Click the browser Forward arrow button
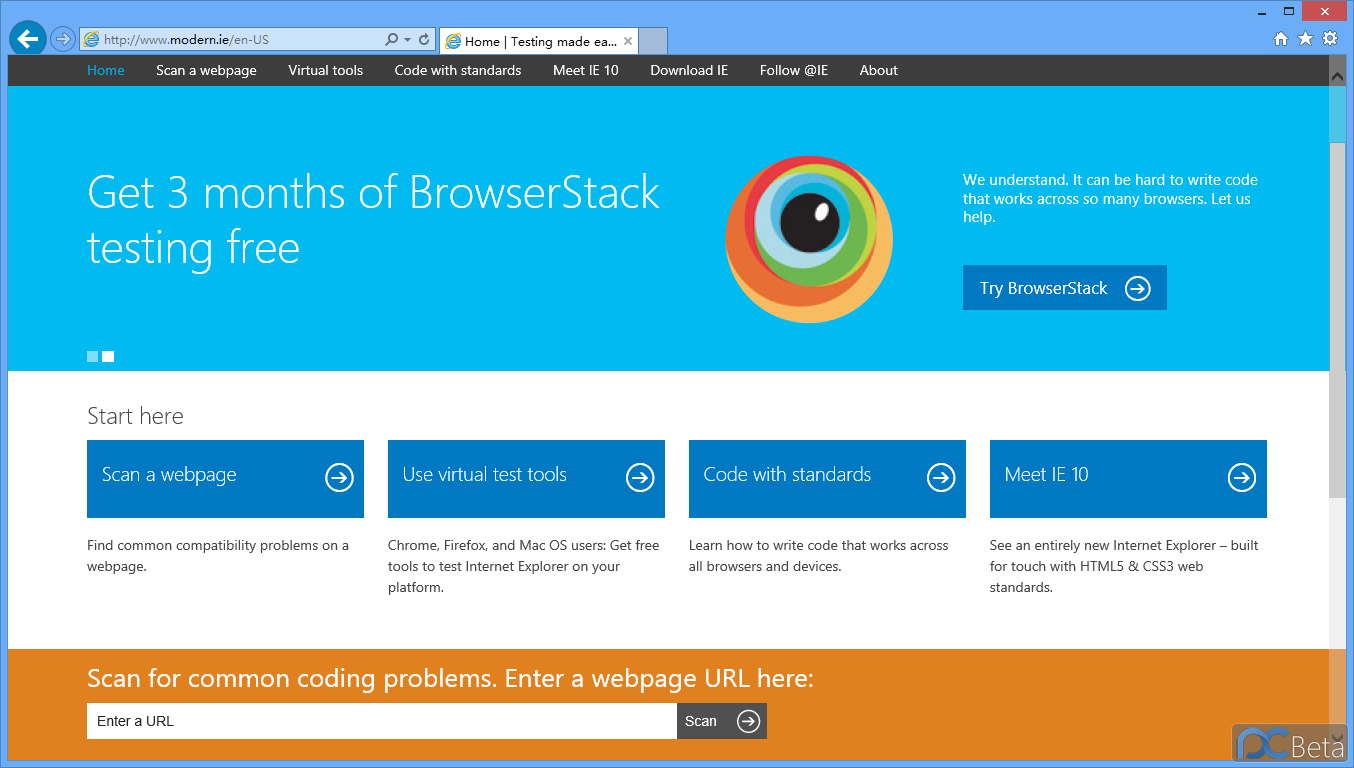 [63, 39]
